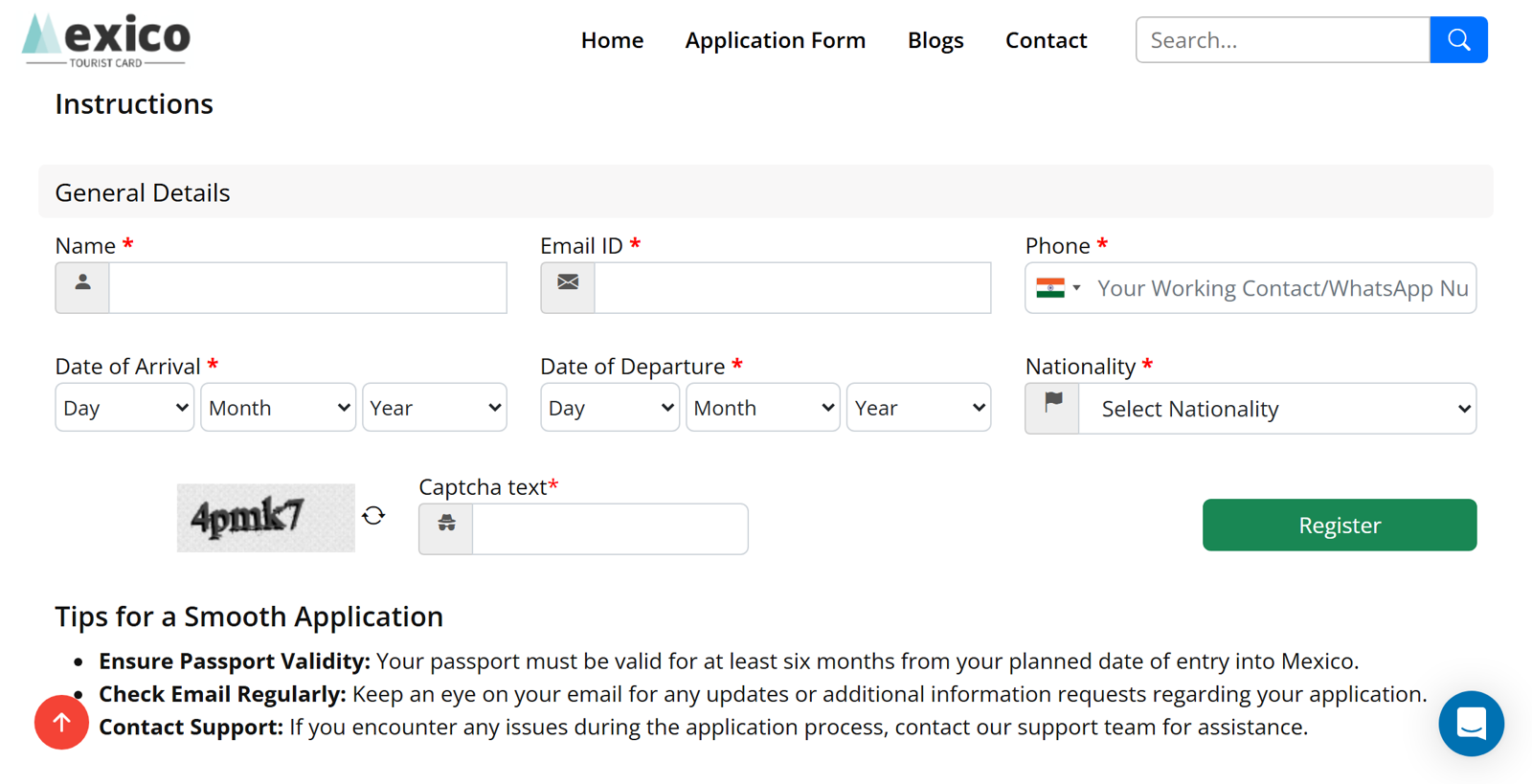Viewport: 1532px width, 784px height.
Task: Click the scroll-to-top red arrow button
Action: point(61,723)
